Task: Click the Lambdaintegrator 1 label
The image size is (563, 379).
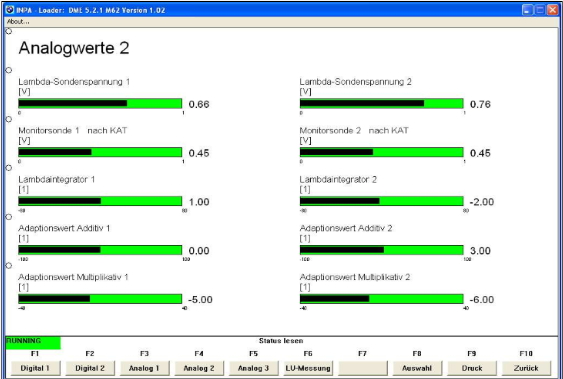Action: tap(57, 179)
